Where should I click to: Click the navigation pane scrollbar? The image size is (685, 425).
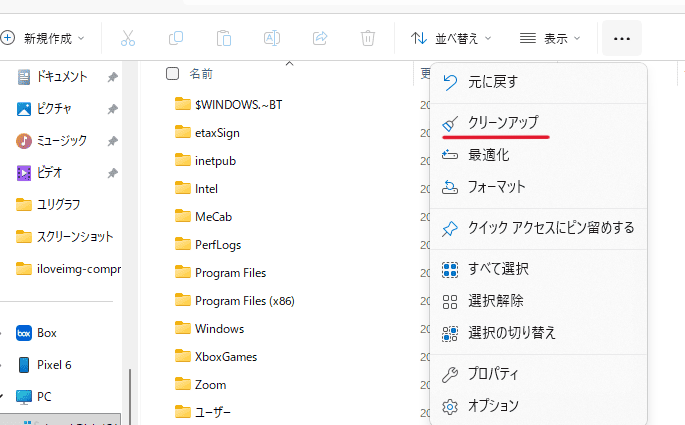(x=130, y=397)
